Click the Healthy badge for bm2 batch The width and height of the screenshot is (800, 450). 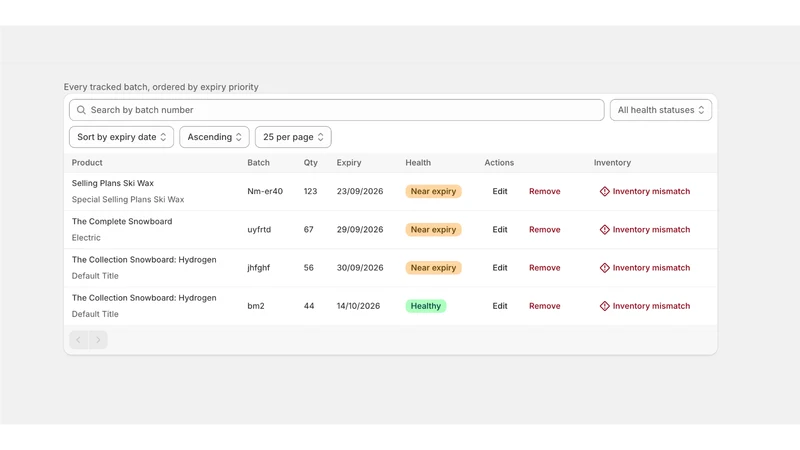pyautogui.click(x=426, y=306)
